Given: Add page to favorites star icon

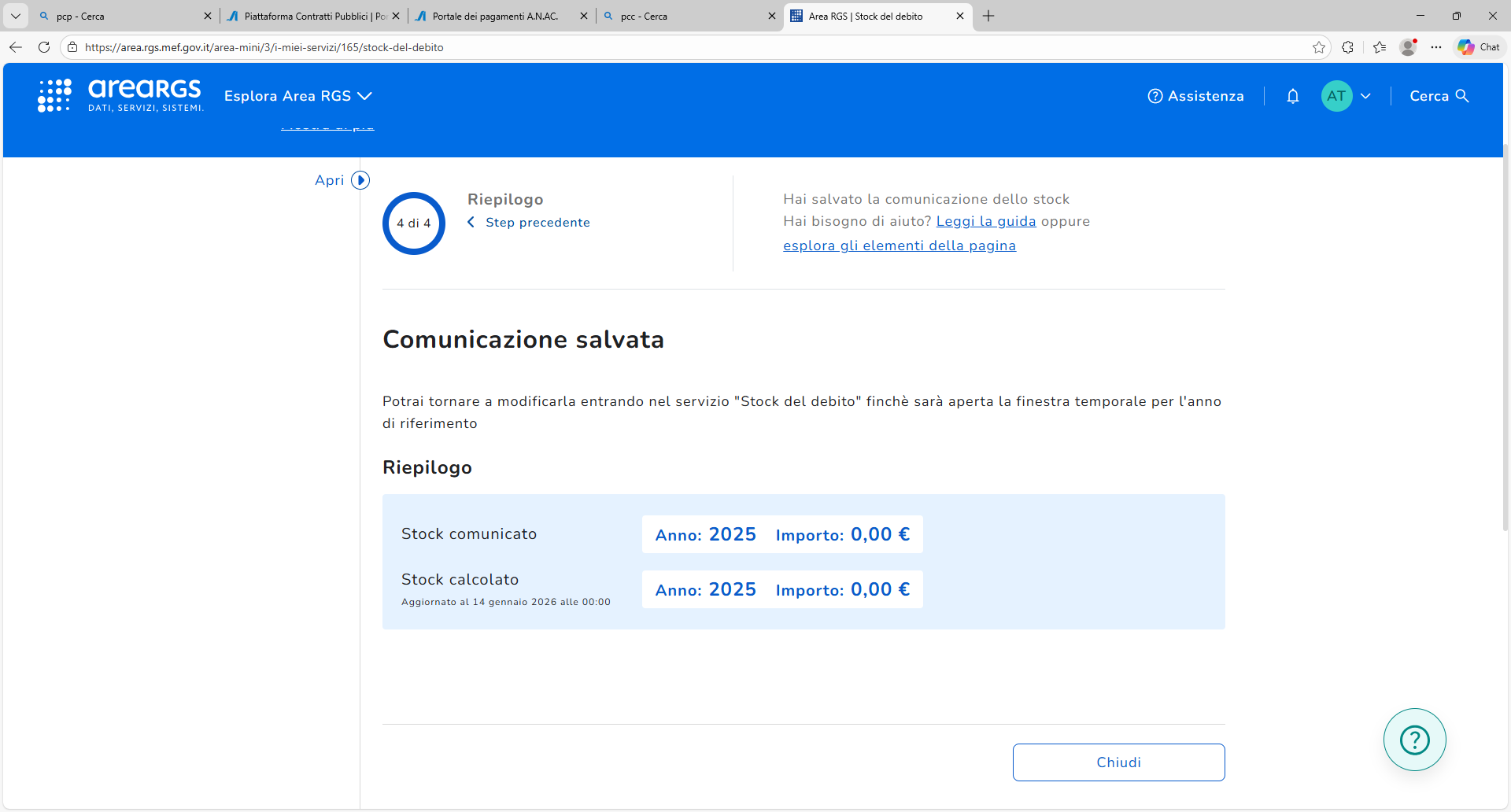Looking at the screenshot, I should tap(1319, 47).
